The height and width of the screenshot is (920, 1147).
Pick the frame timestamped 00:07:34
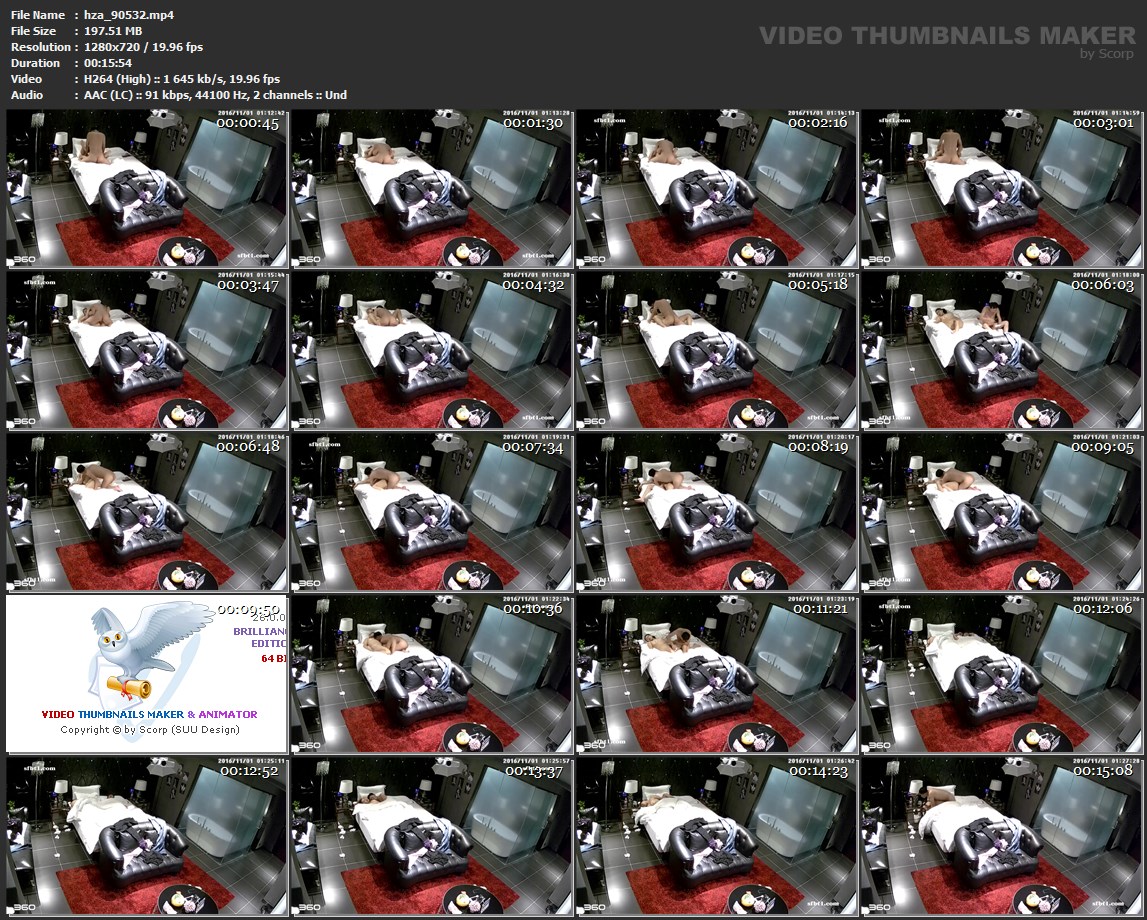point(431,511)
